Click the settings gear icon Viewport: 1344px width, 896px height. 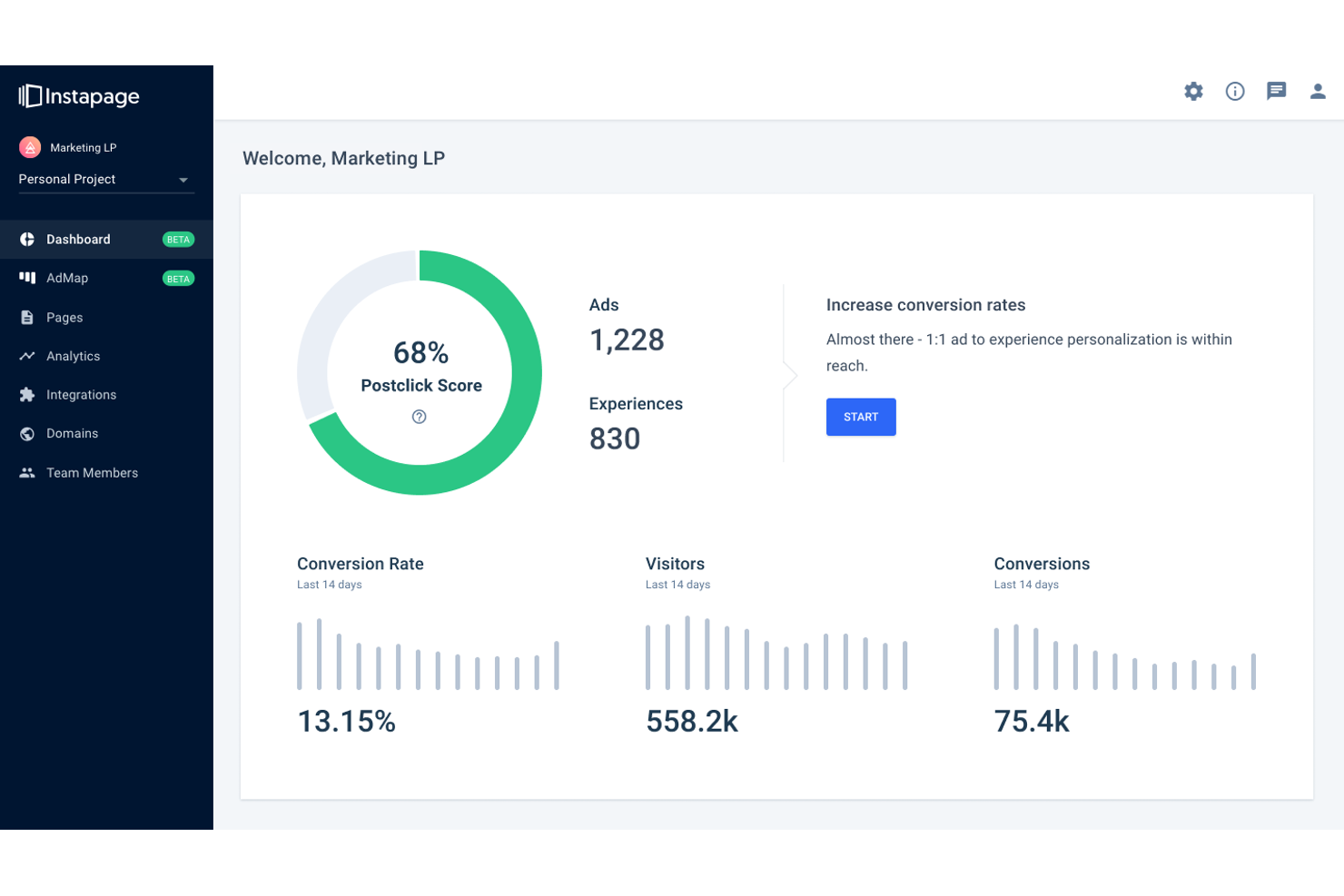(x=1193, y=91)
